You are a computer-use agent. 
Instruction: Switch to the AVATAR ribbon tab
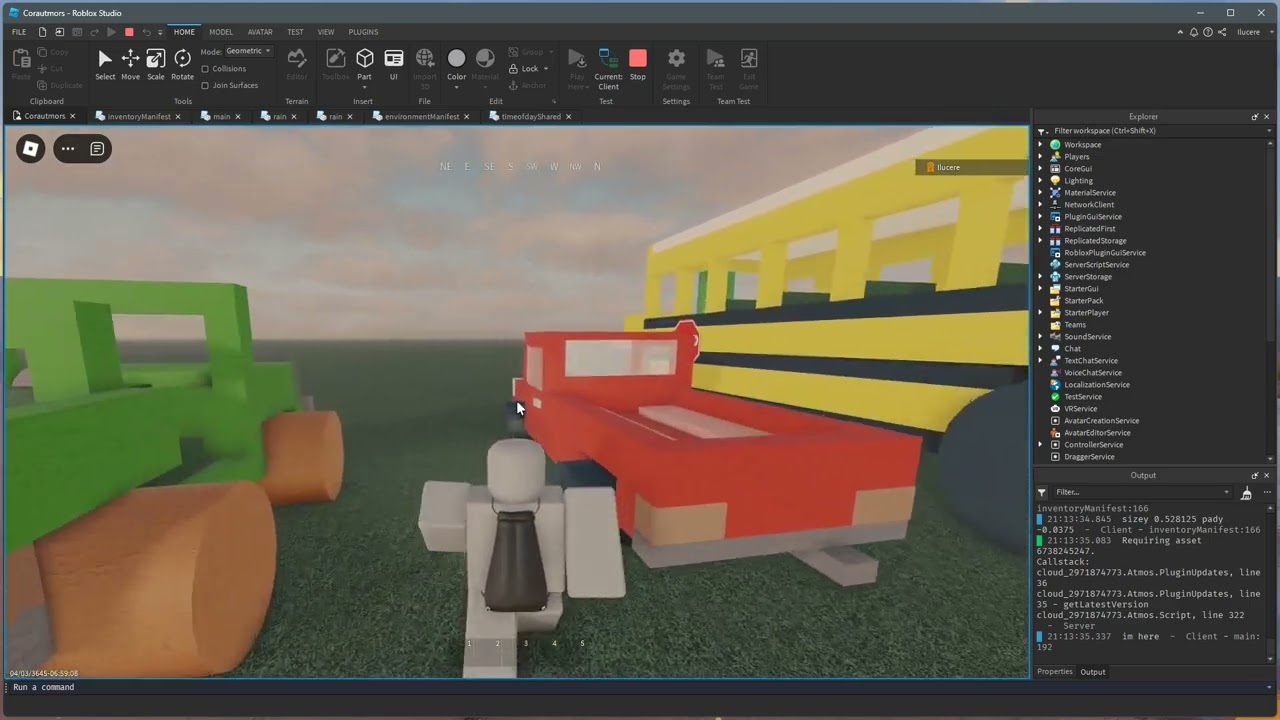coord(260,32)
